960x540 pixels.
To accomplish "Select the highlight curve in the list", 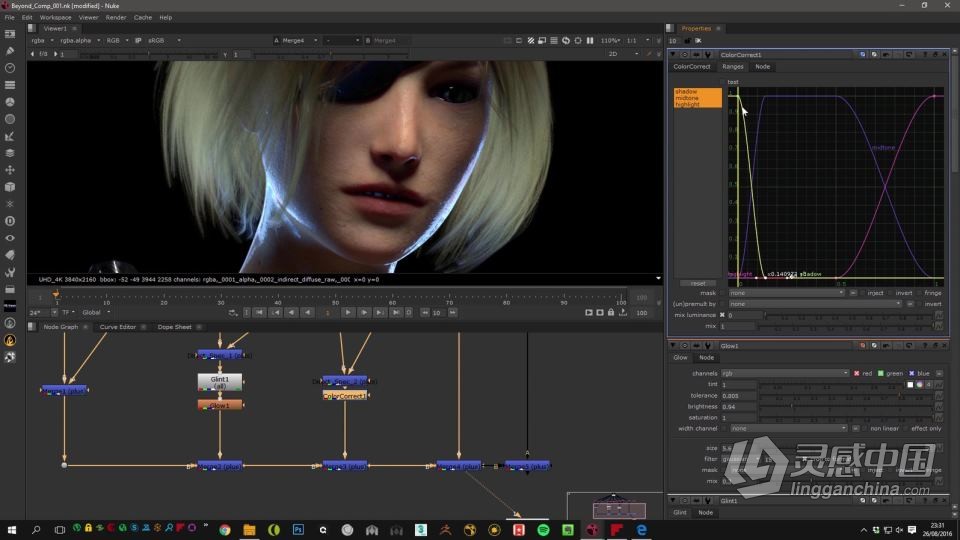I will (x=697, y=105).
